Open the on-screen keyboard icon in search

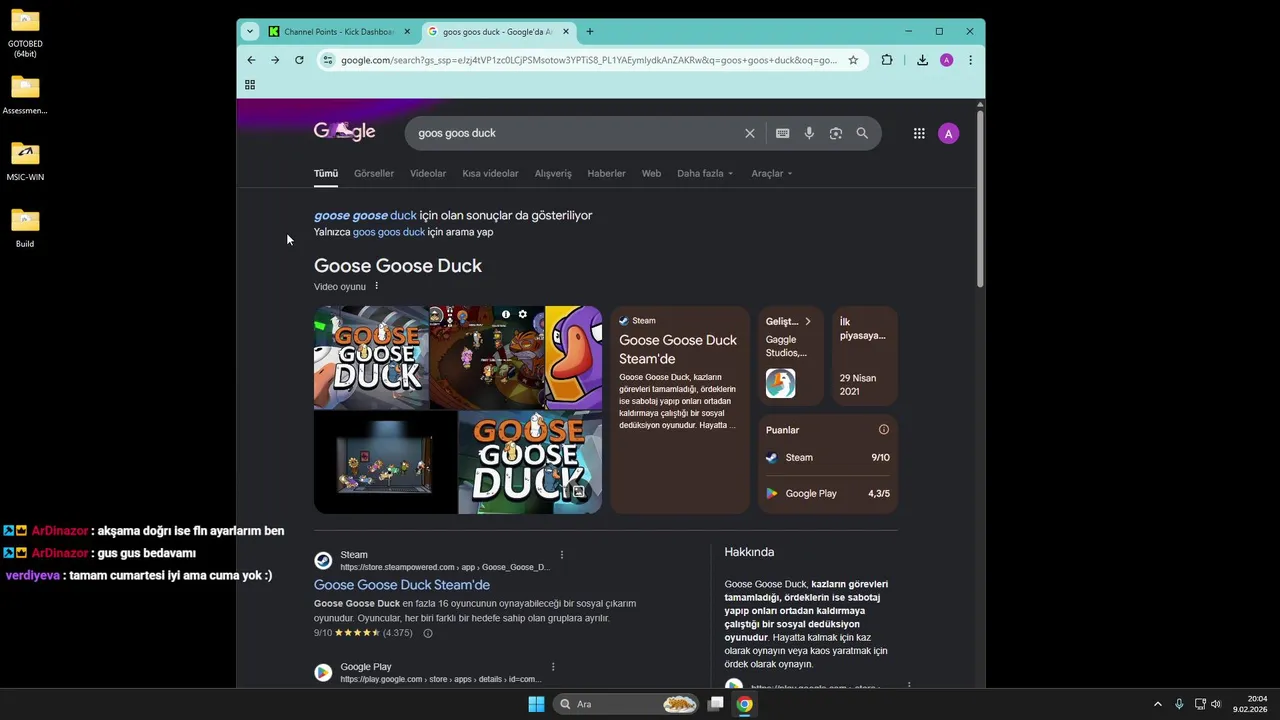click(782, 133)
